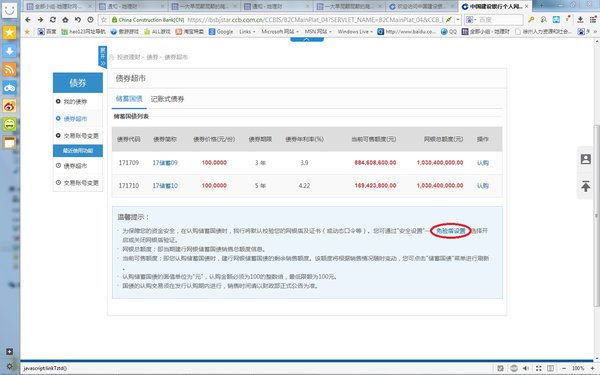This screenshot has width=600, height=375.
Task: Toggle the sound mute icon in status bar
Action: click(526, 368)
